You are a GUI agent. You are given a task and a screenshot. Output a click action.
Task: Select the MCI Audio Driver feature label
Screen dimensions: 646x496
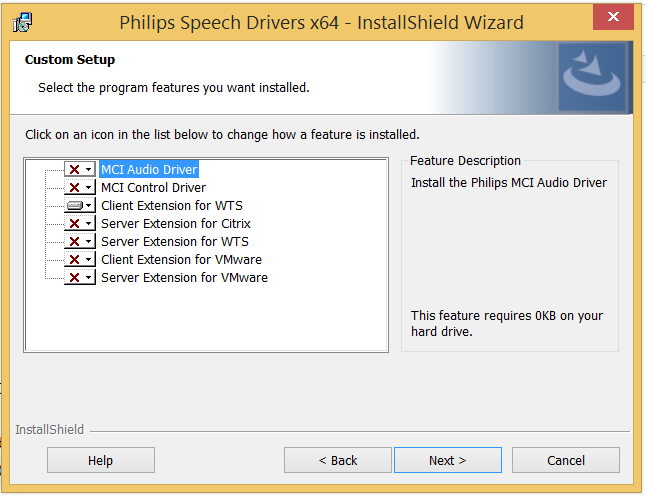point(149,169)
